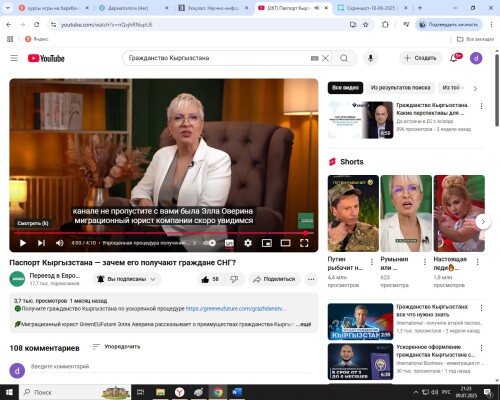This screenshot has width=500, height=400.
Task: Expand the 'Вы подписаны' subscription dropdown
Action: tap(127, 279)
